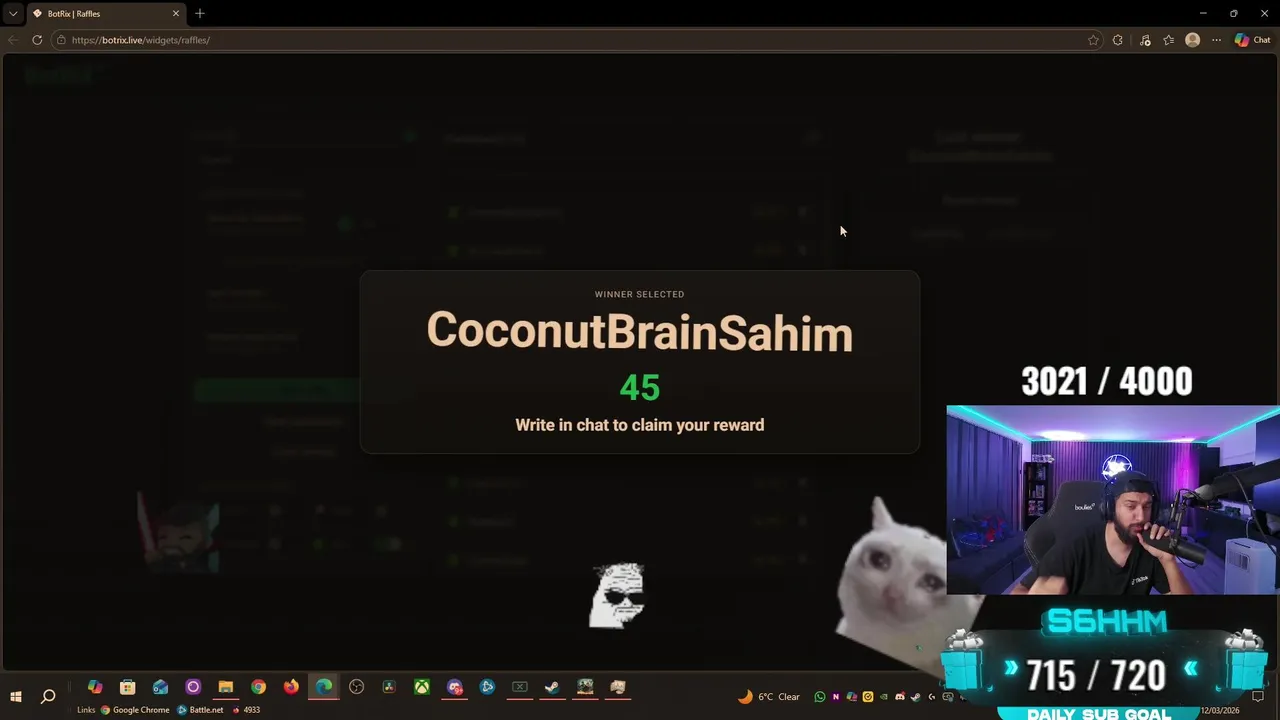Select the BotRix | Raffles tab

click(105, 14)
